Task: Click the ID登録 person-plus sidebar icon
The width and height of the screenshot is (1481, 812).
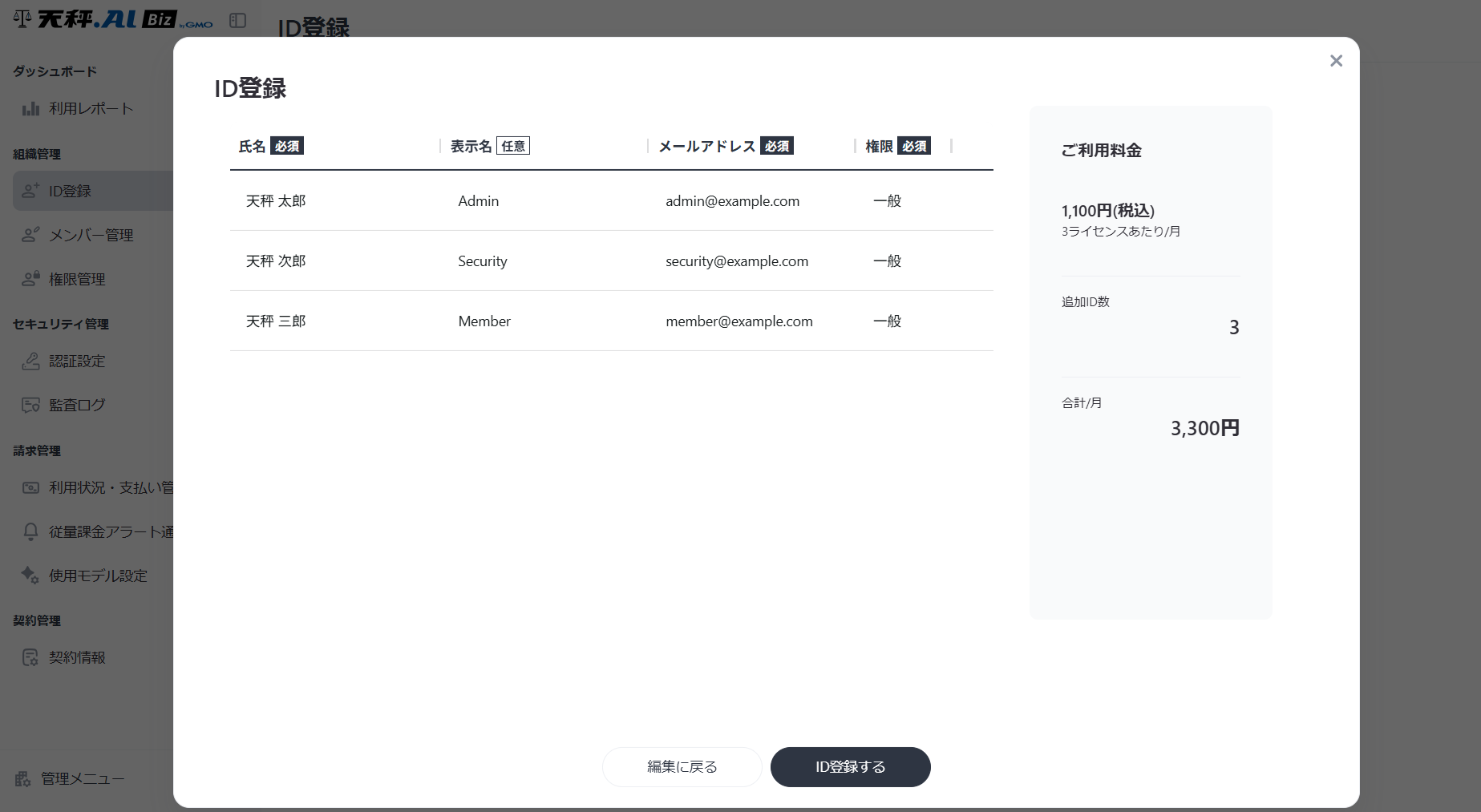Action: click(30, 191)
